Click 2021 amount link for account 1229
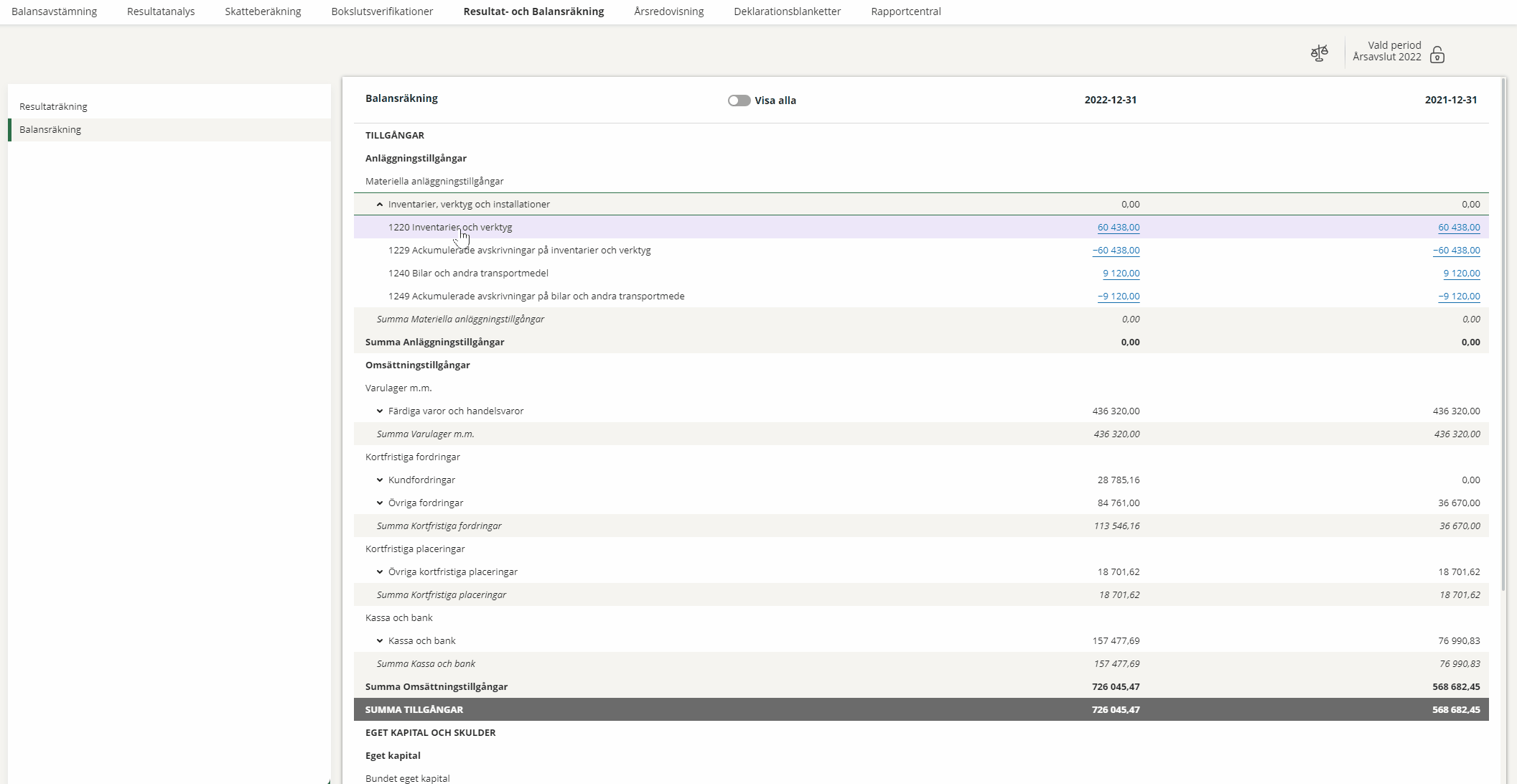The height and width of the screenshot is (784, 1517). (x=1456, y=251)
